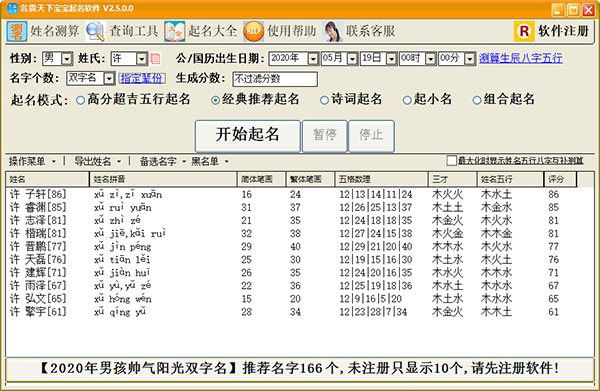Open the 起名大全 book icon

(x=174, y=31)
